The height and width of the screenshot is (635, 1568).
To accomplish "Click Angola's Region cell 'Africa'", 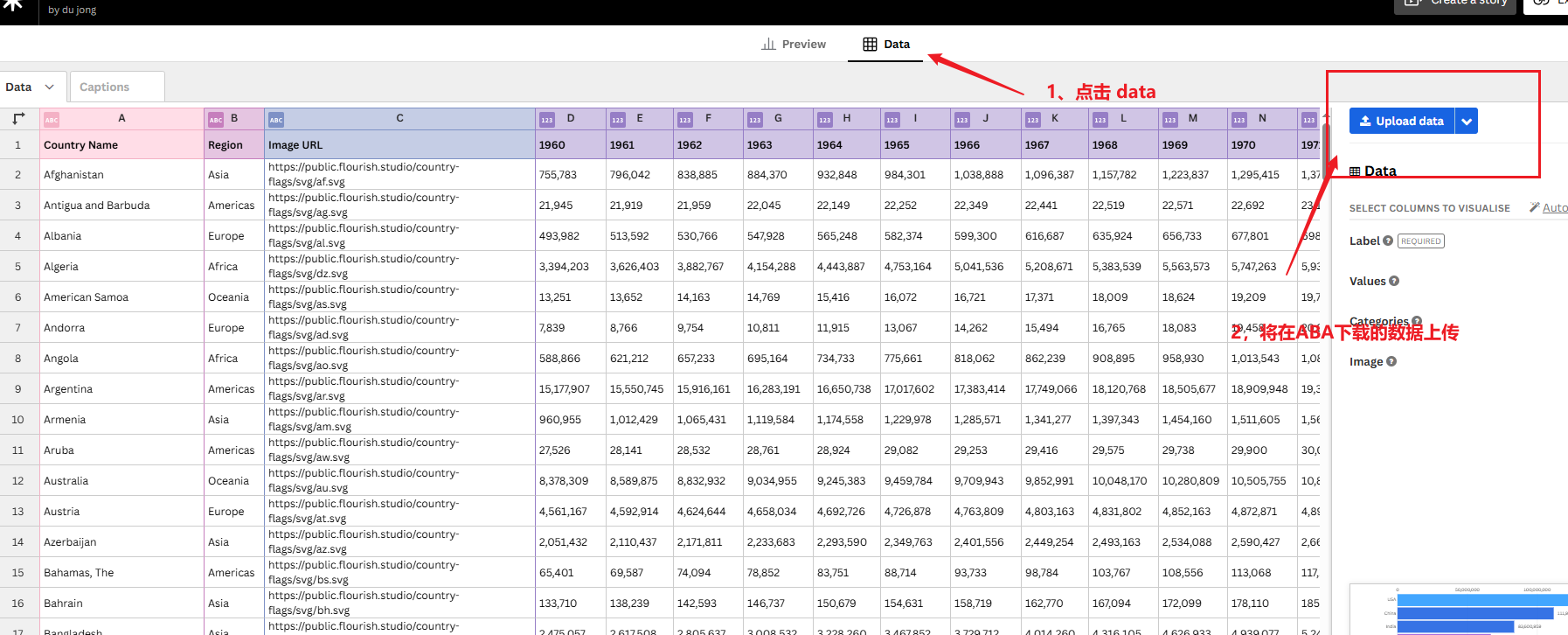I will click(x=234, y=358).
